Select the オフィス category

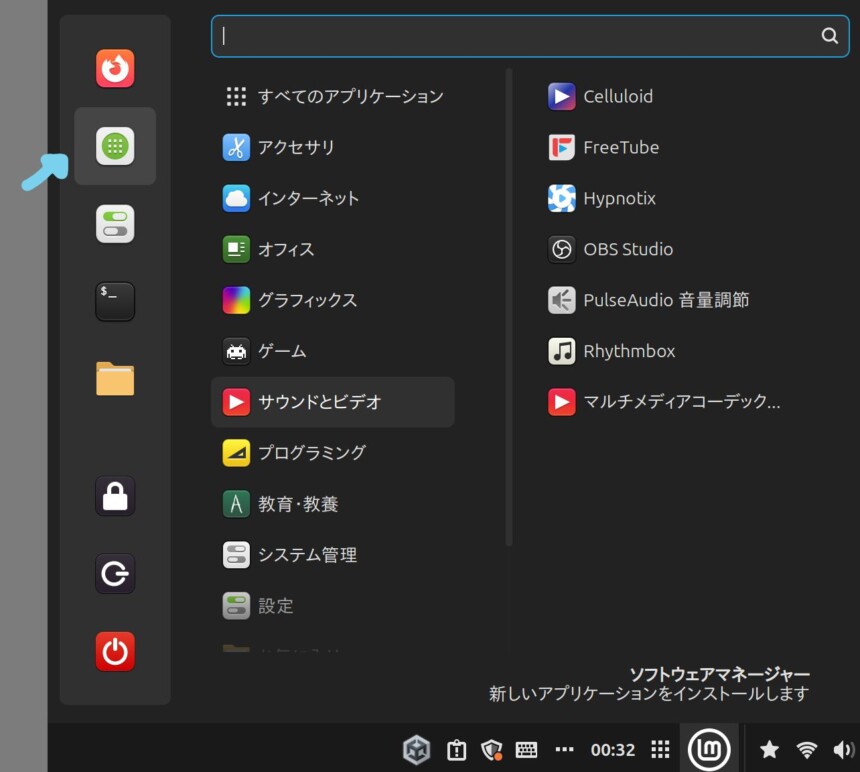(x=333, y=249)
